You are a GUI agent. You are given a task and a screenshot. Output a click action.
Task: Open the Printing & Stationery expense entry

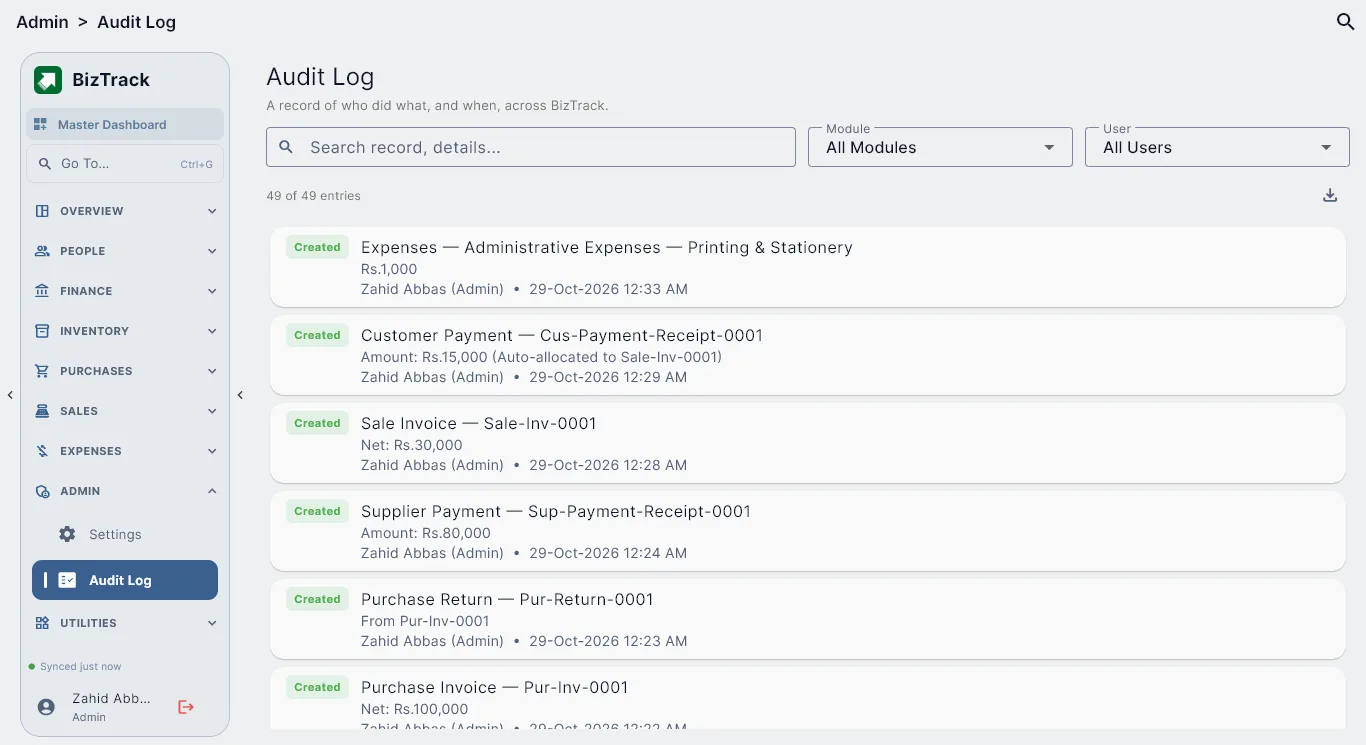click(808, 267)
